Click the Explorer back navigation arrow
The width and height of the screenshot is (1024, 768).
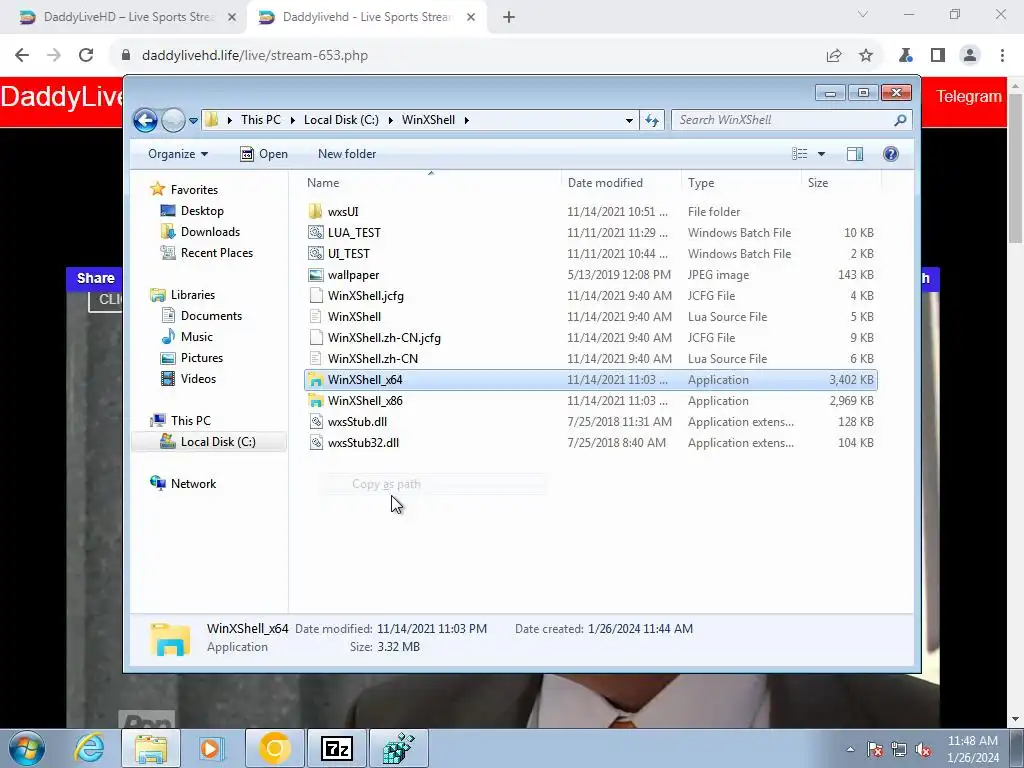[x=145, y=120]
